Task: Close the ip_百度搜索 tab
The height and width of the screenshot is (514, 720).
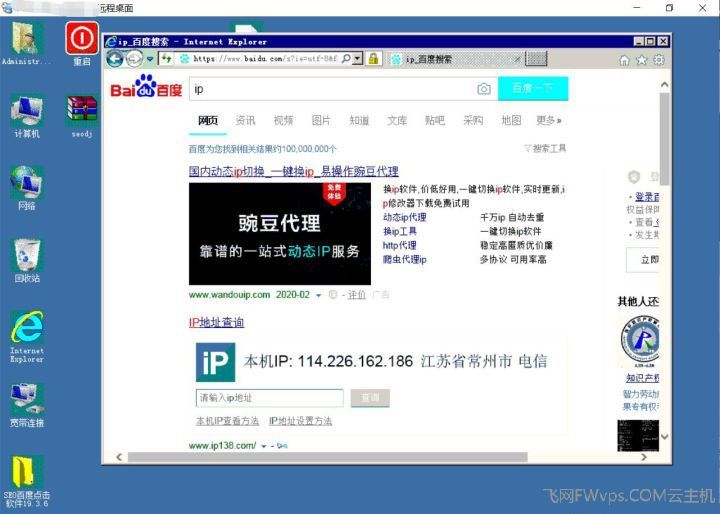Action: click(x=518, y=59)
